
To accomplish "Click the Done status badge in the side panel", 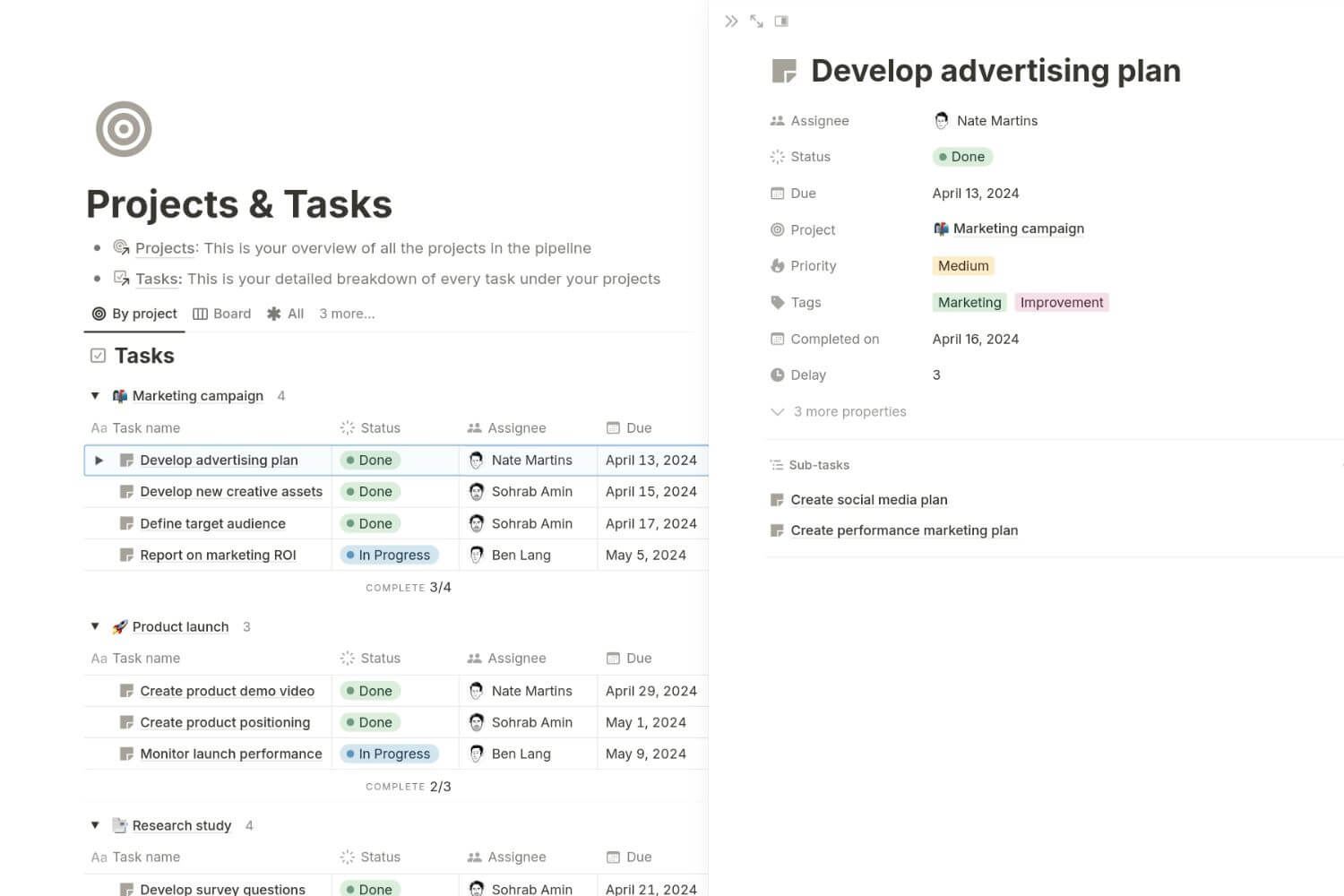I will pyautogui.click(x=962, y=157).
